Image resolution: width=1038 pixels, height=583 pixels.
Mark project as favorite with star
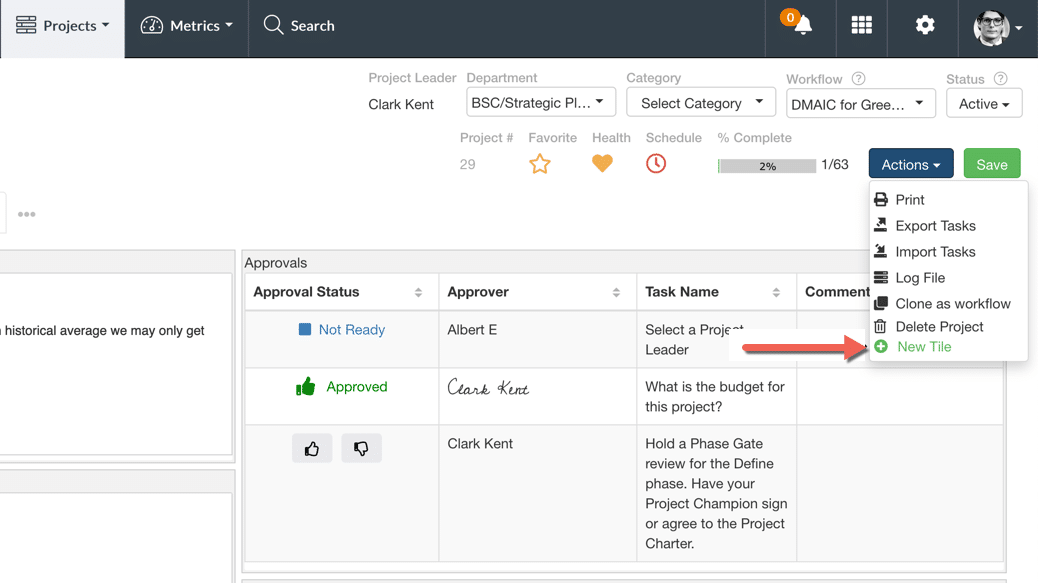pyautogui.click(x=540, y=163)
